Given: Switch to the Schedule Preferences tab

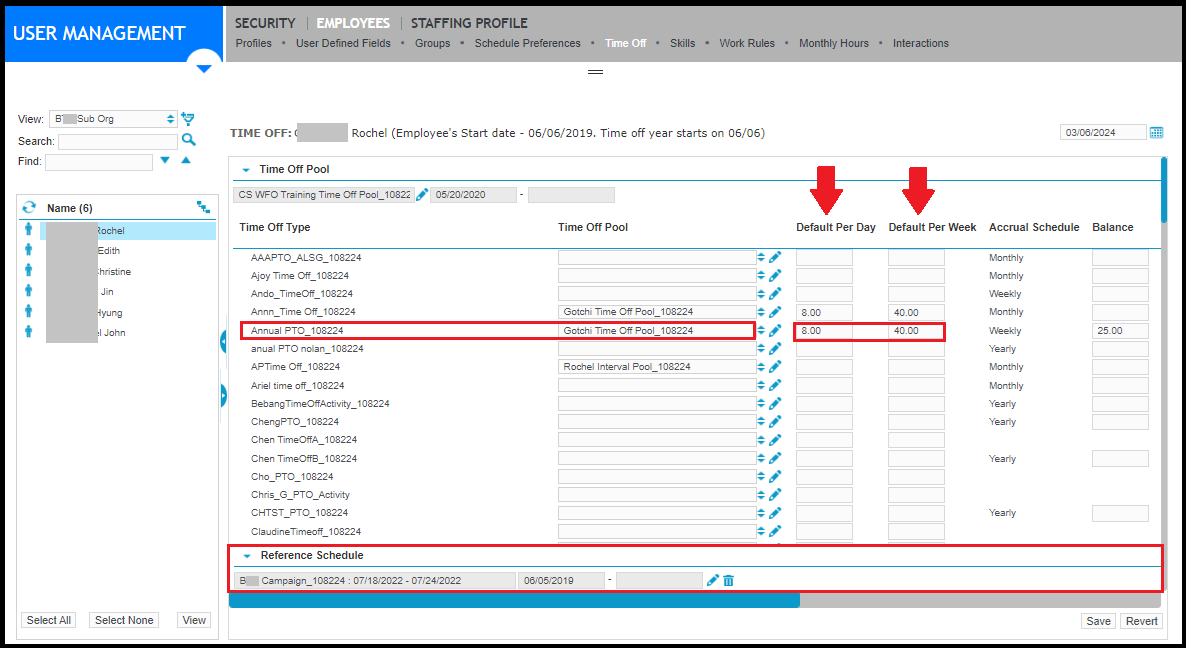Looking at the screenshot, I should point(527,43).
